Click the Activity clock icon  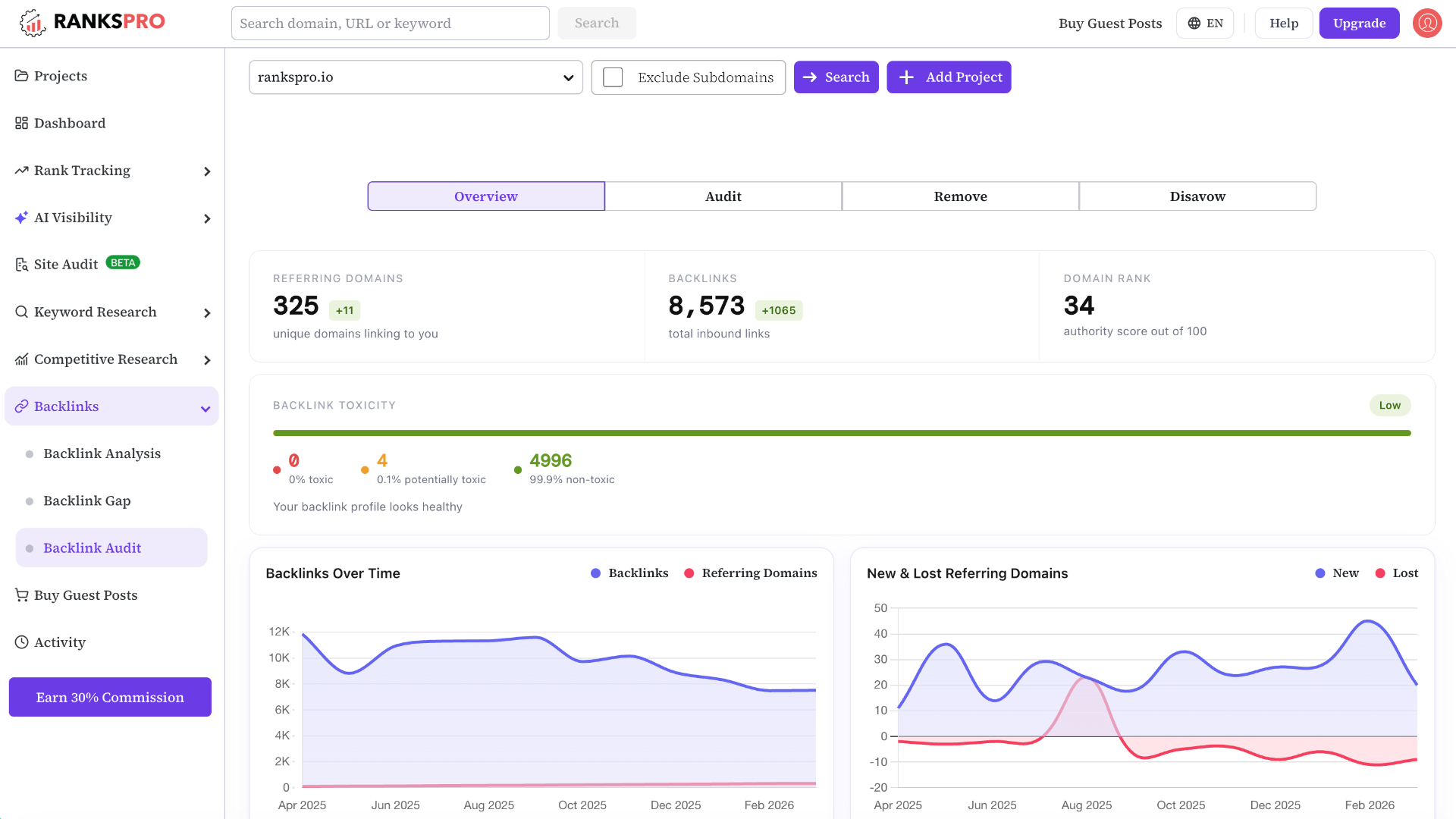pyautogui.click(x=21, y=642)
